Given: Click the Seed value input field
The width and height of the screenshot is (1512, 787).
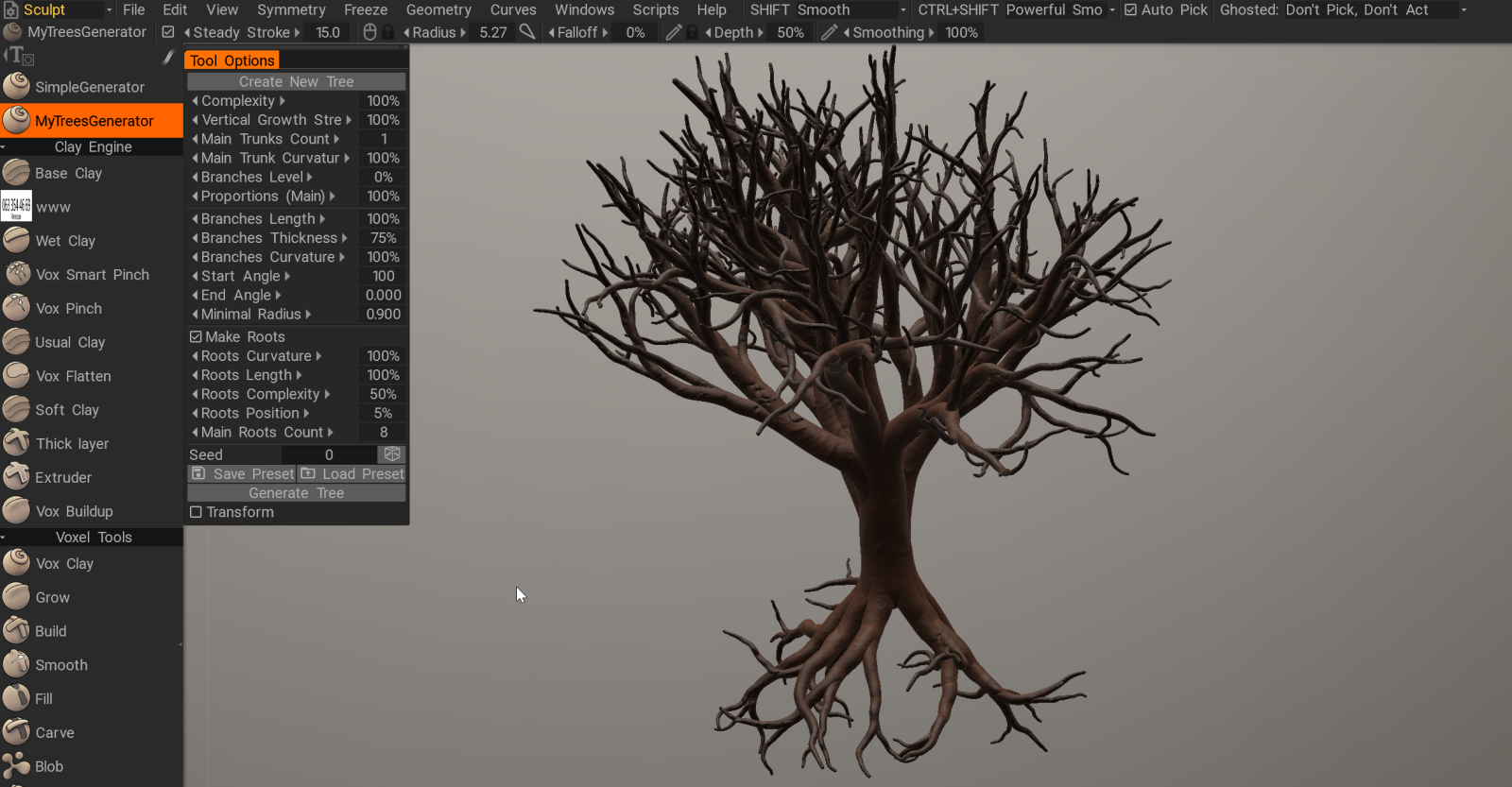Looking at the screenshot, I should tap(329, 454).
